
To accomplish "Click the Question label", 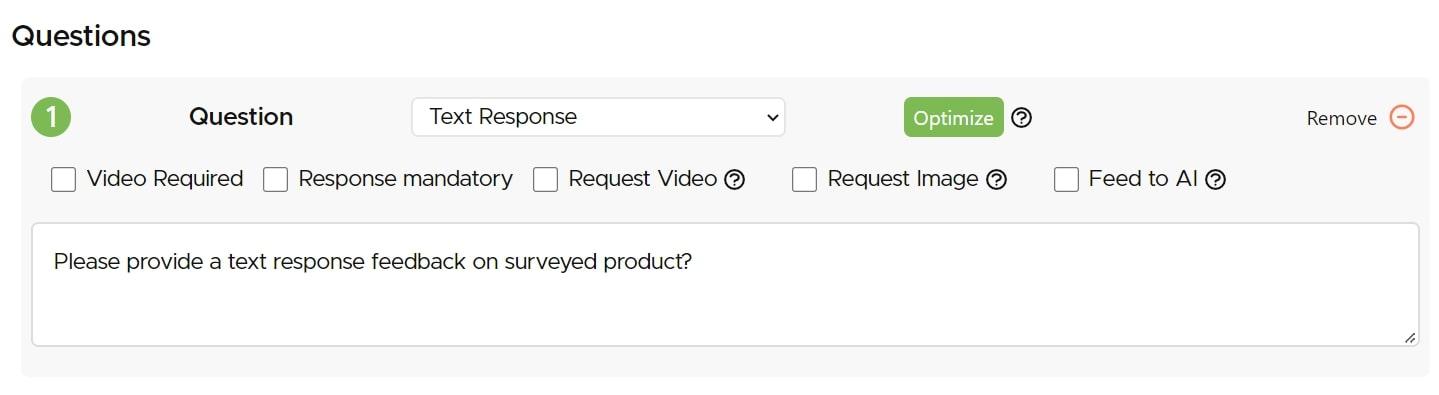I will 241,117.
